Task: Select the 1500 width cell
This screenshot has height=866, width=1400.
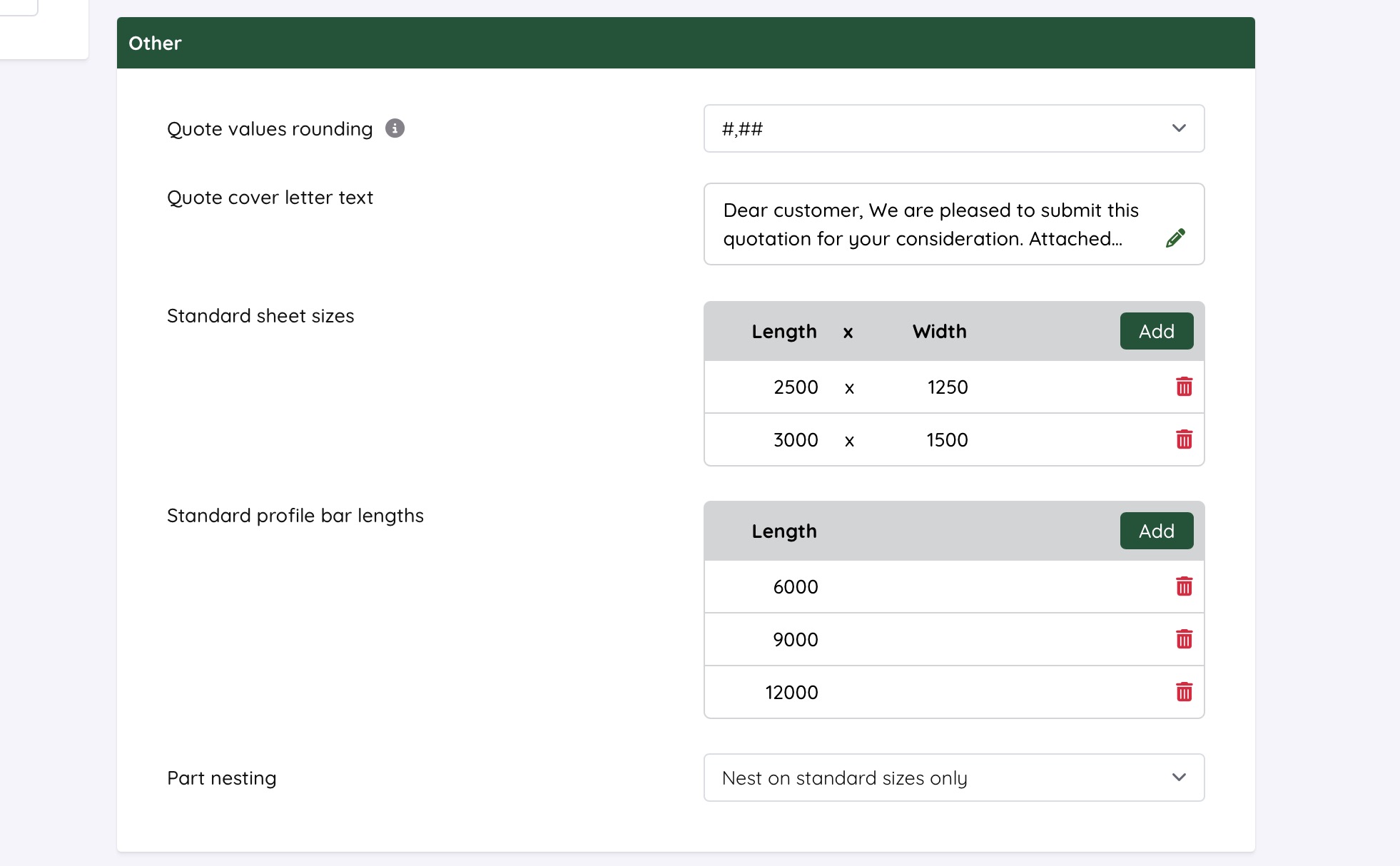Action: 947,440
